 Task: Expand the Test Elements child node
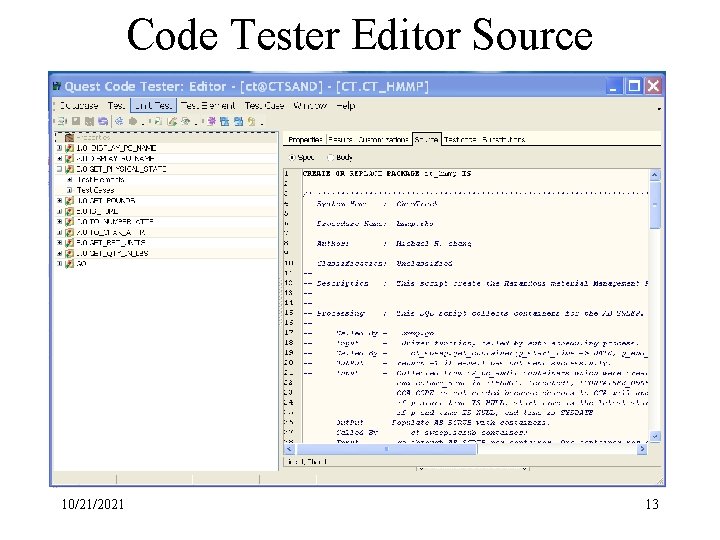[70, 180]
